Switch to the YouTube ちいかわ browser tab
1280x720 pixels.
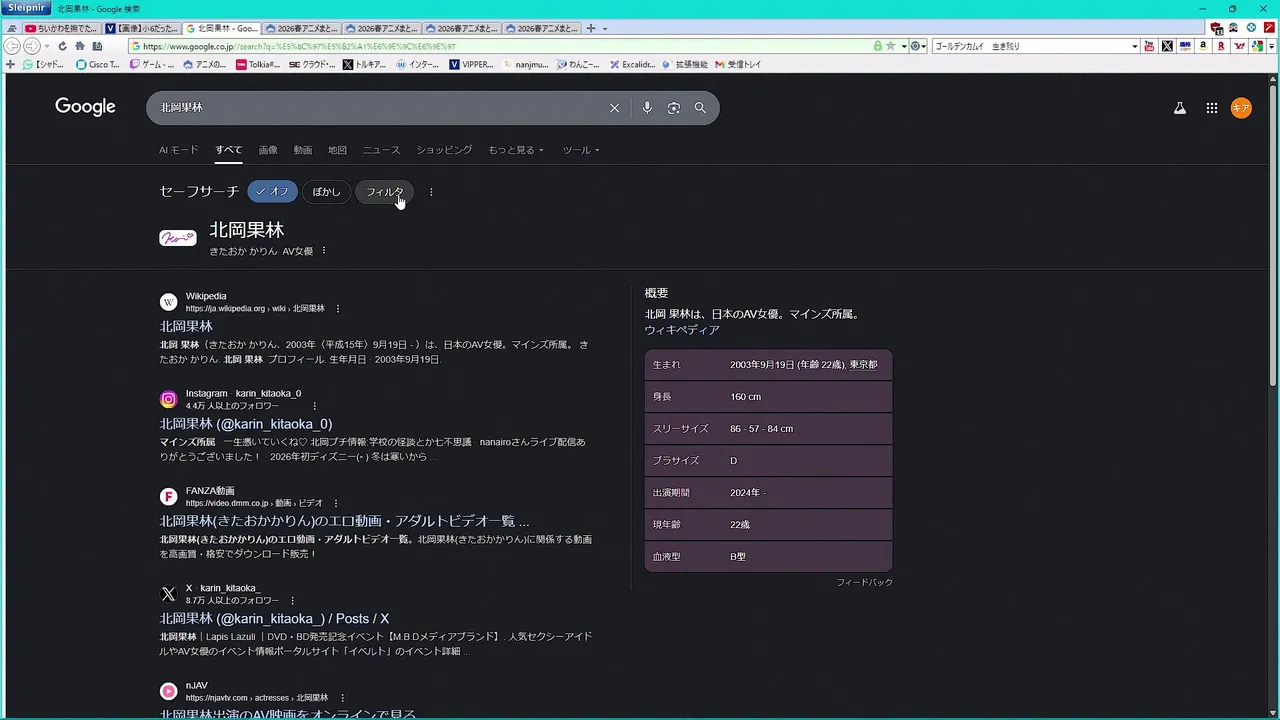tap(61, 29)
